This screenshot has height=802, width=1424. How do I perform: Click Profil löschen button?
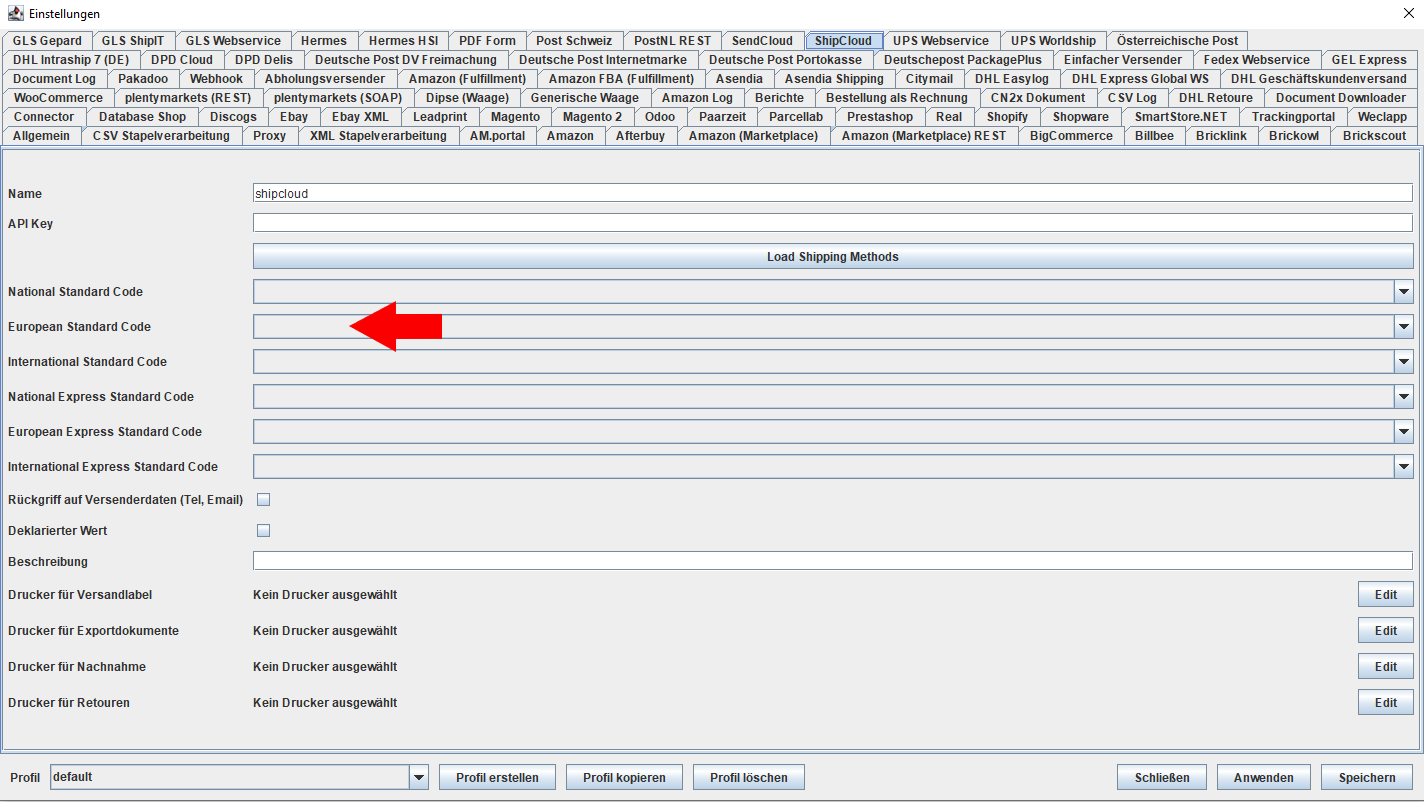coord(749,777)
